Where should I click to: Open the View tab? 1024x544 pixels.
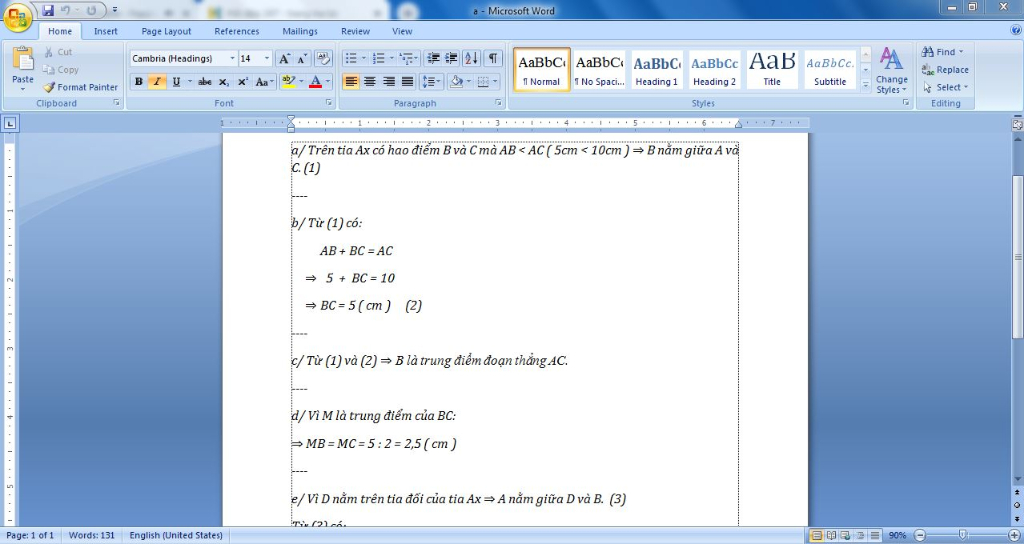[x=402, y=31]
